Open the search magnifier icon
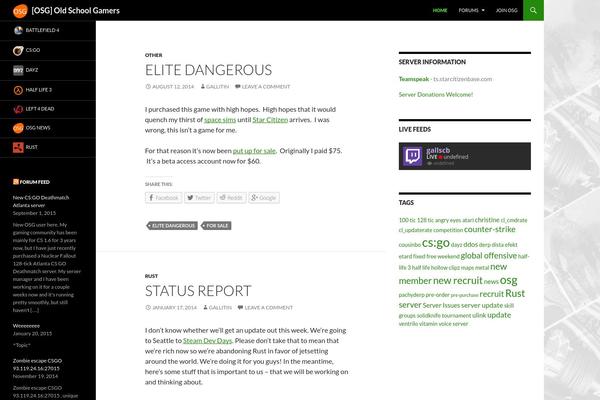This screenshot has height=400, width=600. pyautogui.click(x=533, y=10)
